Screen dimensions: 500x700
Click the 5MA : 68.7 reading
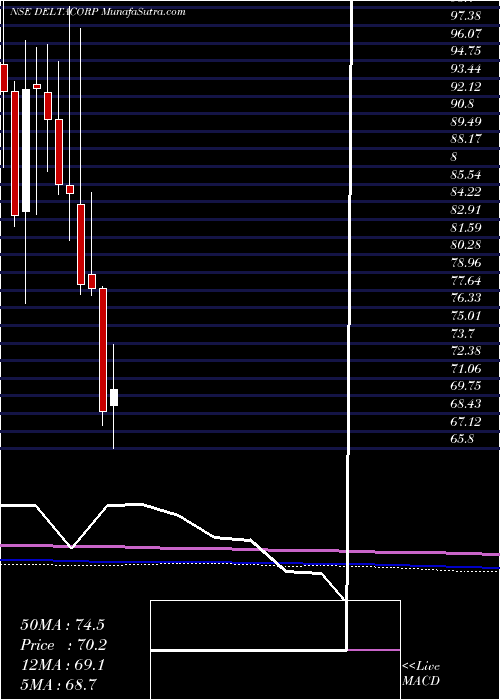click(59, 685)
